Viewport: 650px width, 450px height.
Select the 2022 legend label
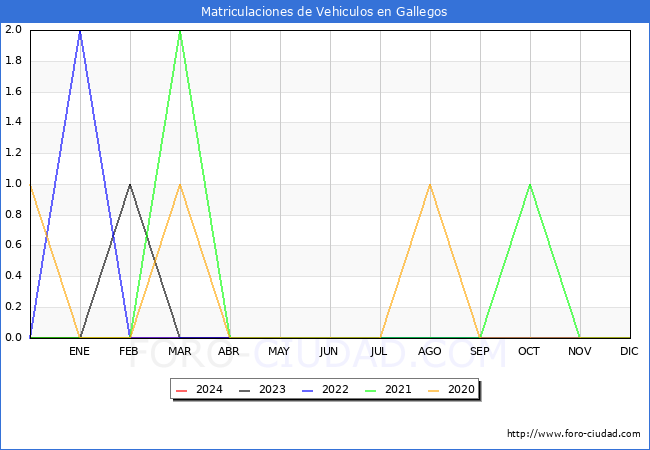coord(335,390)
